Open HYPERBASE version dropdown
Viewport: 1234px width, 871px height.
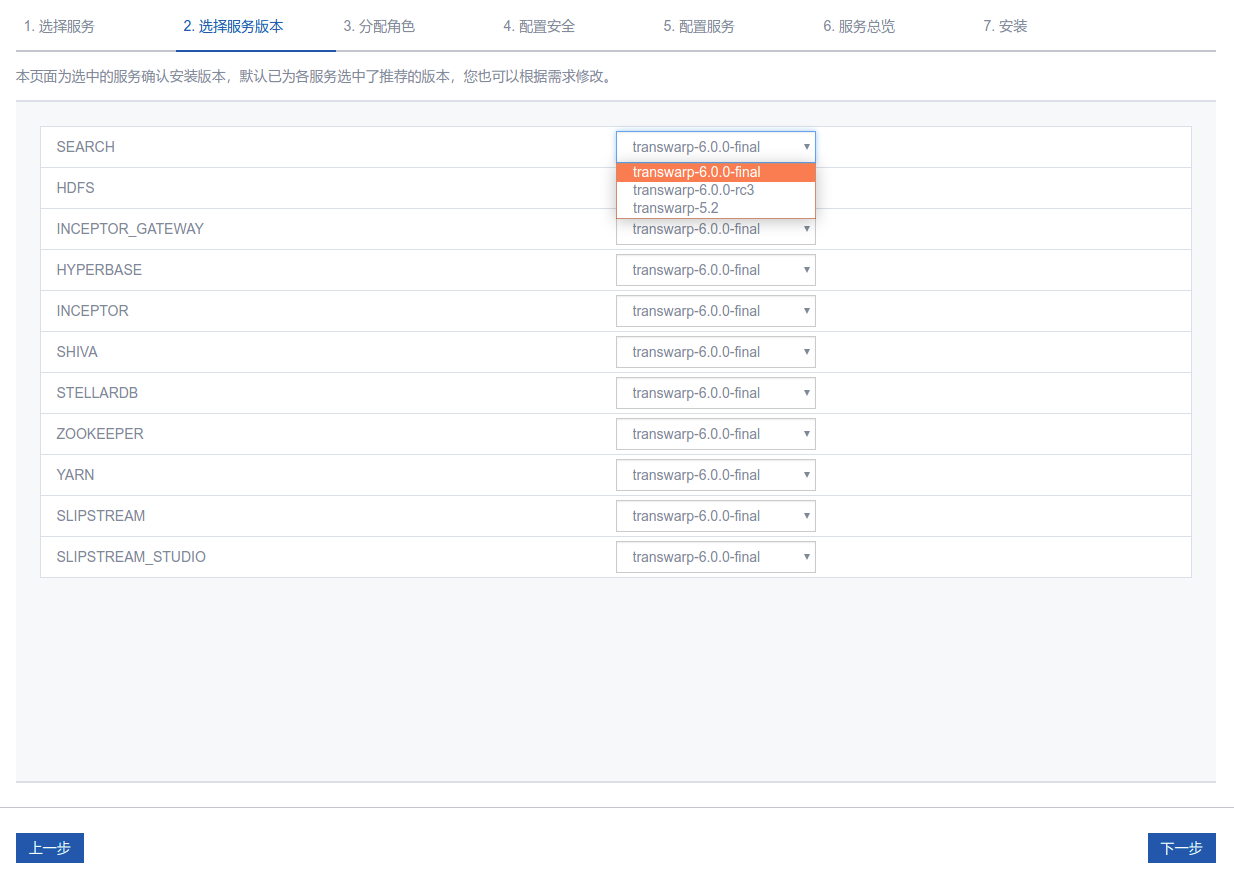pos(716,270)
